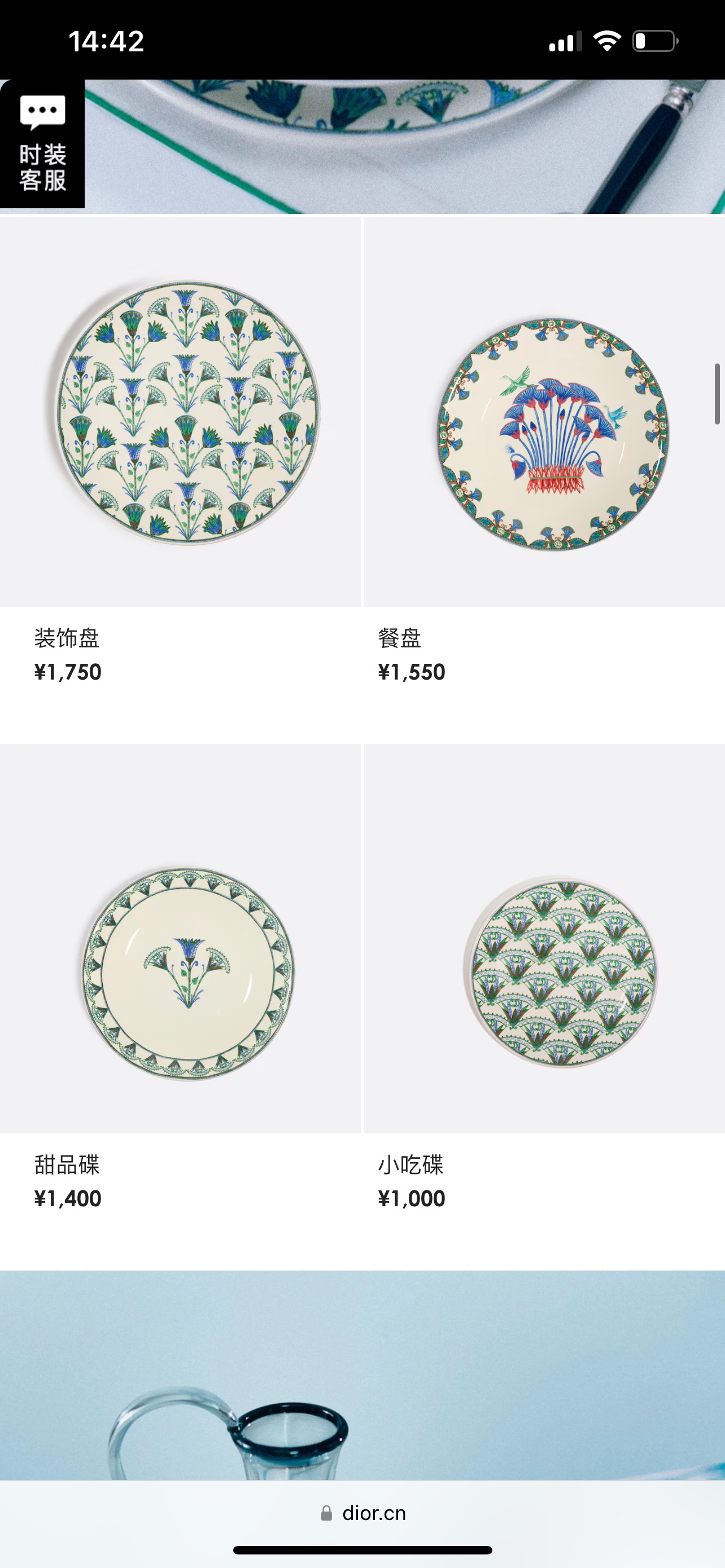Tap the lock icon beside dior.cn
This screenshot has height=1568, width=725.
pos(326,1513)
